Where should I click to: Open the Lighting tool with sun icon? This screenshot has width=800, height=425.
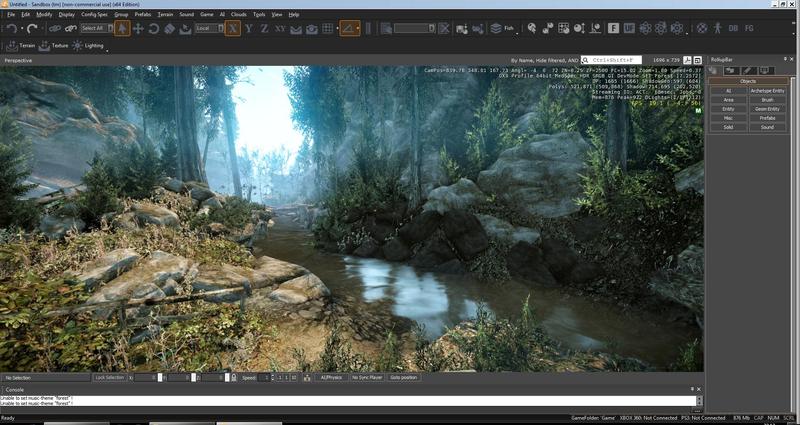[x=88, y=46]
